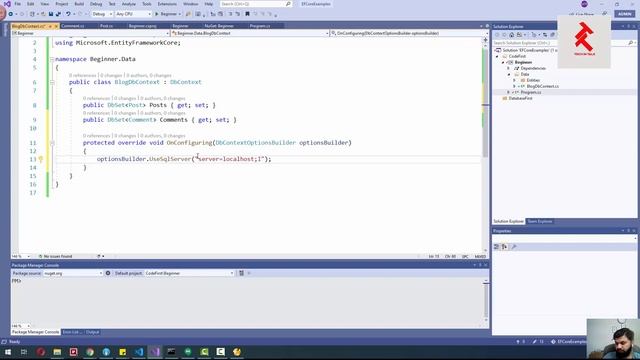Image resolution: width=640 pixels, height=360 pixels.
Task: Open the editor zoom level dropdown
Action: 21,256
